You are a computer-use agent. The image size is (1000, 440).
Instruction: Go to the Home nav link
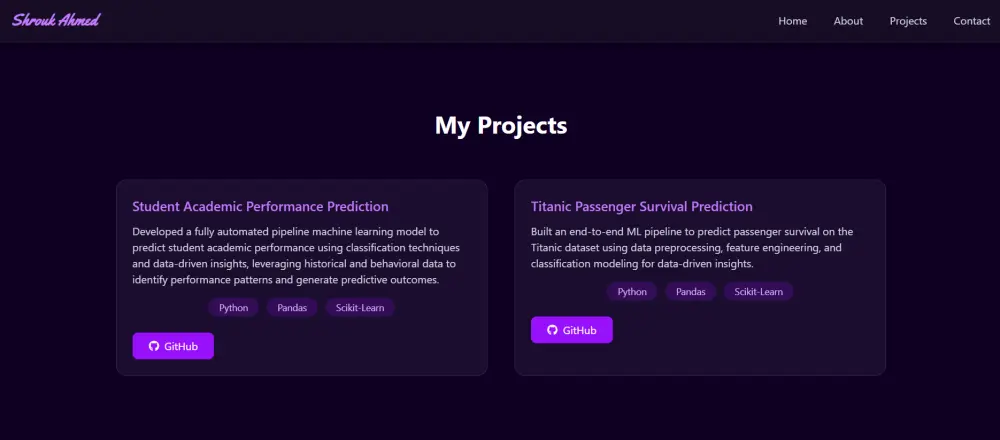[x=792, y=21]
